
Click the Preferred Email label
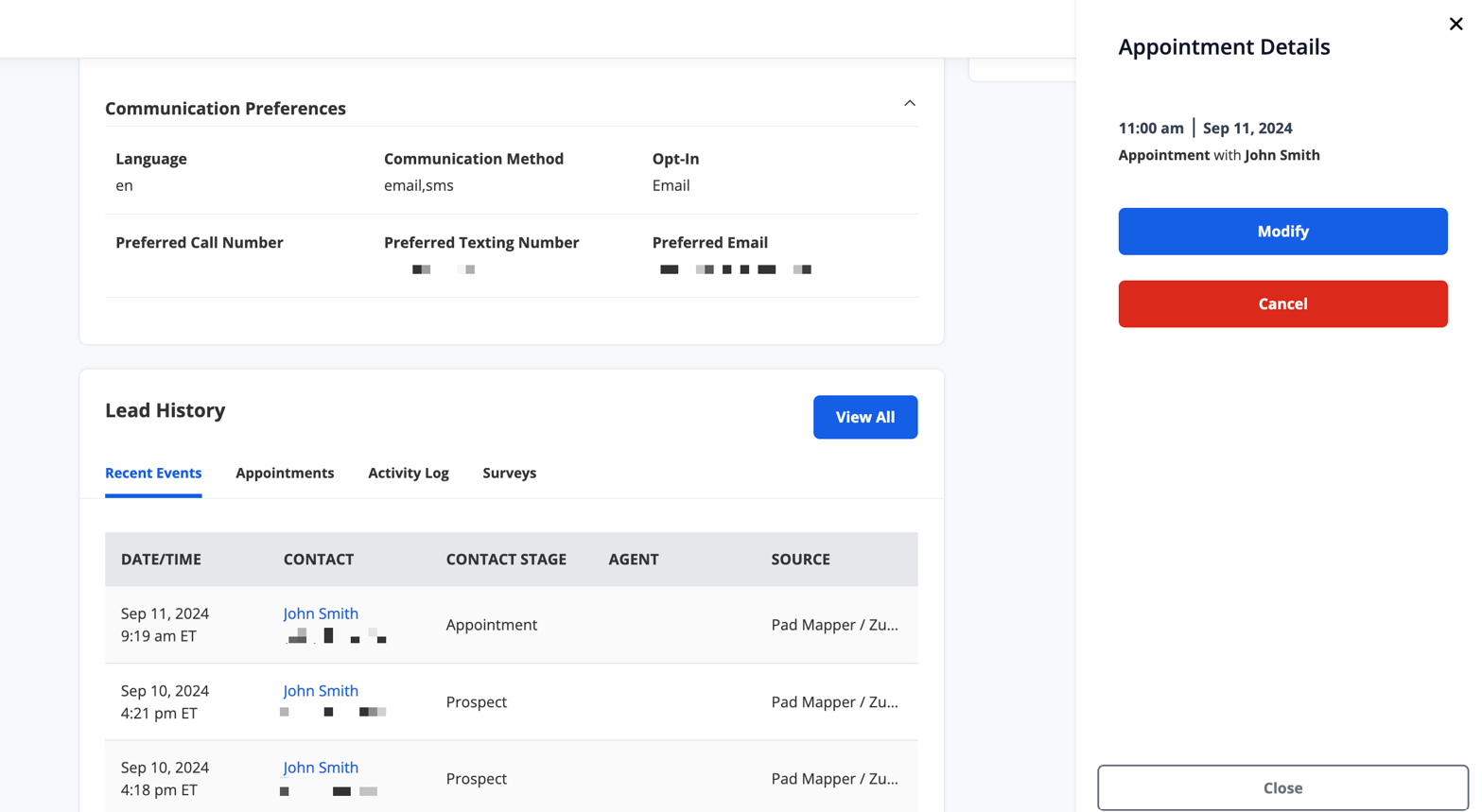coord(710,243)
